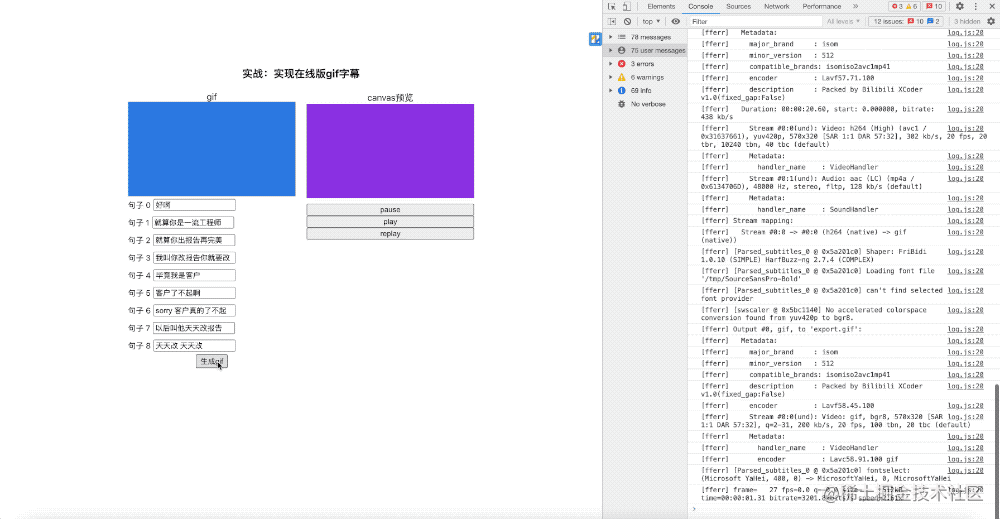The image size is (1000, 519).
Task: Select the 69 info filter row
Action: pyautogui.click(x=644, y=91)
